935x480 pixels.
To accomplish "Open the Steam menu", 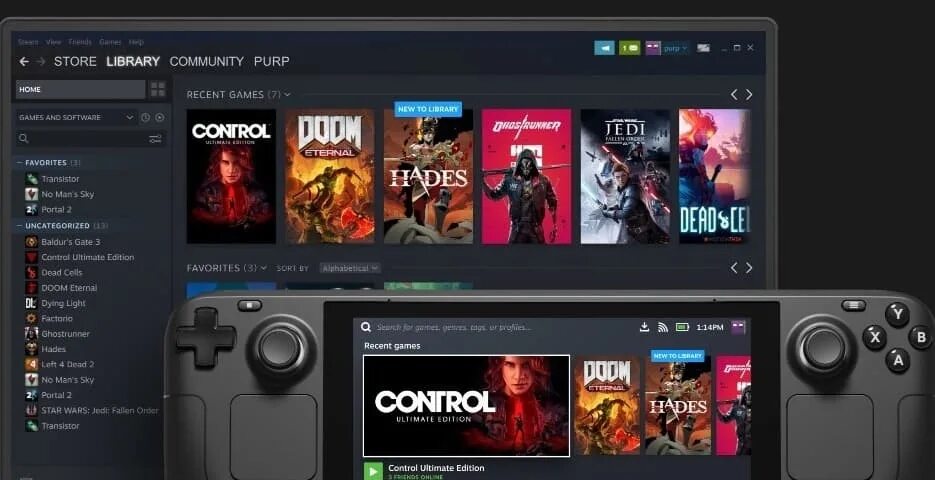I will (27, 42).
